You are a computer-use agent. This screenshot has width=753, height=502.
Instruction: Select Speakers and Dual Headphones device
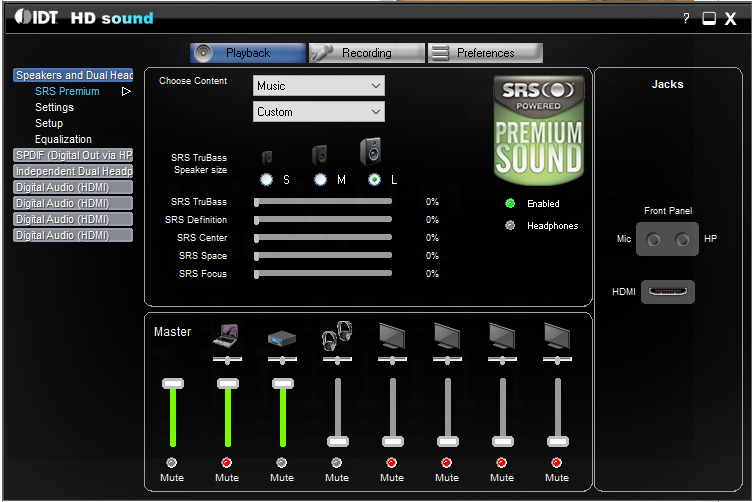(73, 75)
